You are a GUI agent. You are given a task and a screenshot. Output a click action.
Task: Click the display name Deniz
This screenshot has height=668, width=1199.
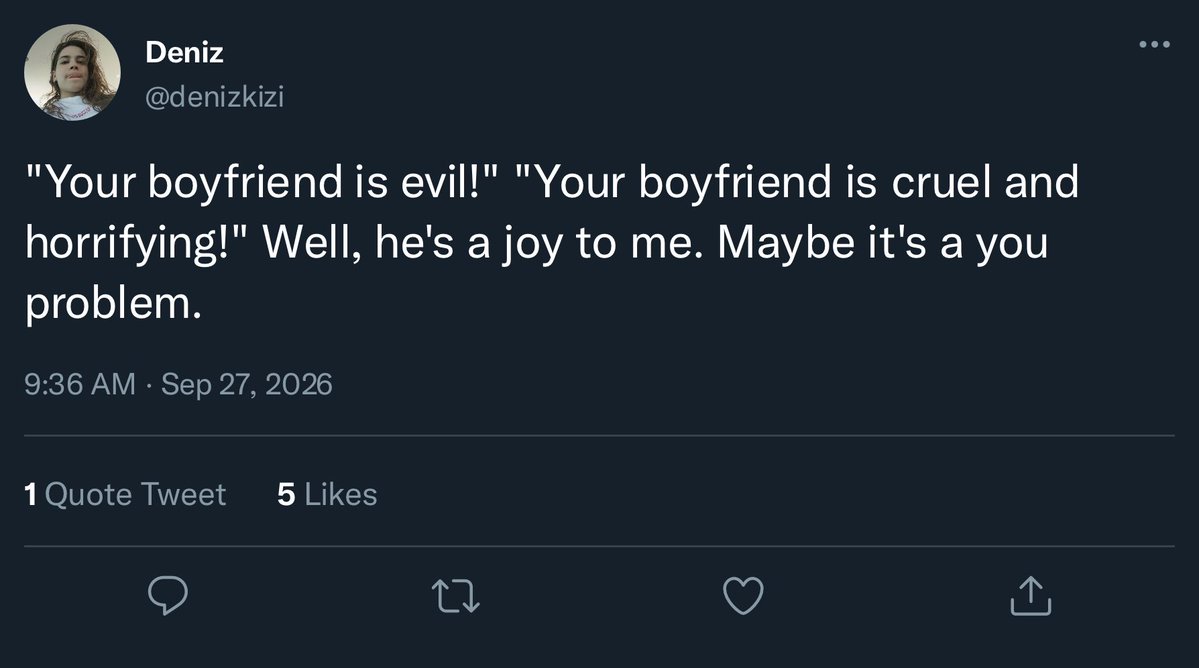pos(184,52)
